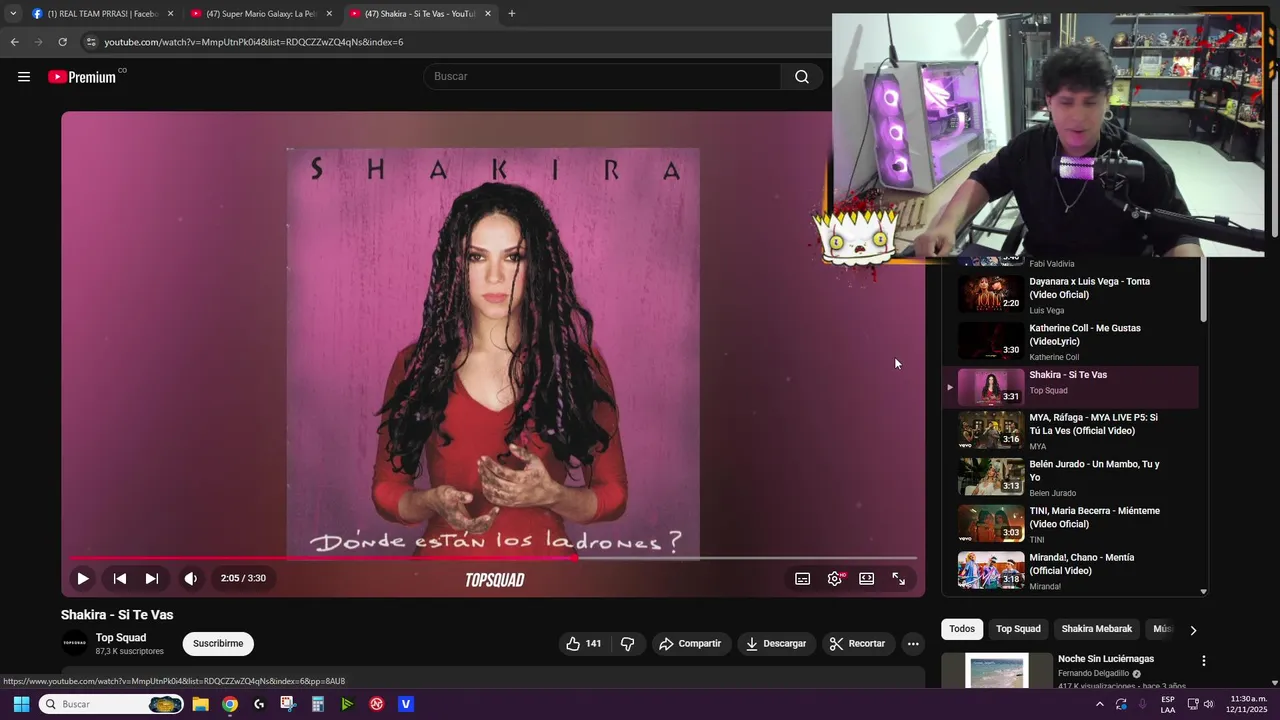Open the YouTube hamburger guide menu
Viewport: 1280px width, 720px height.
pyautogui.click(x=24, y=77)
